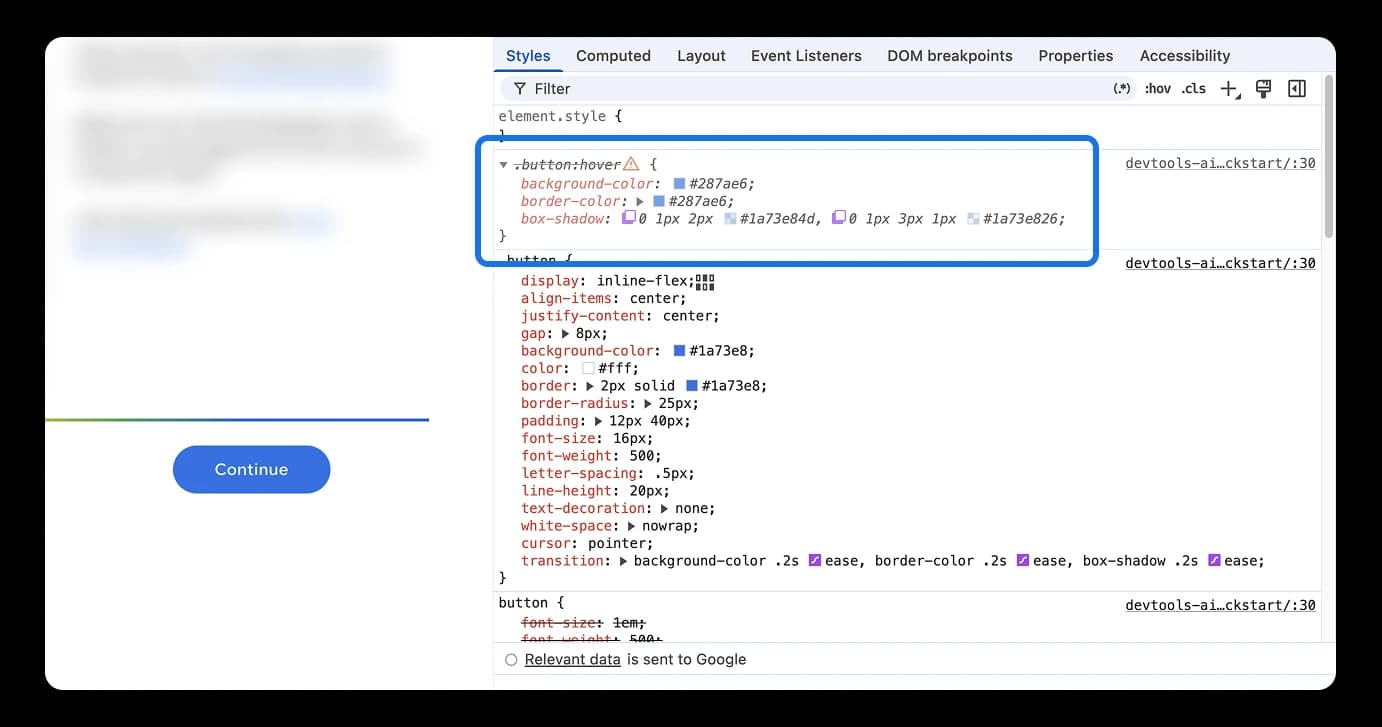
Task: Expand the transition property triangle
Action: point(624,562)
